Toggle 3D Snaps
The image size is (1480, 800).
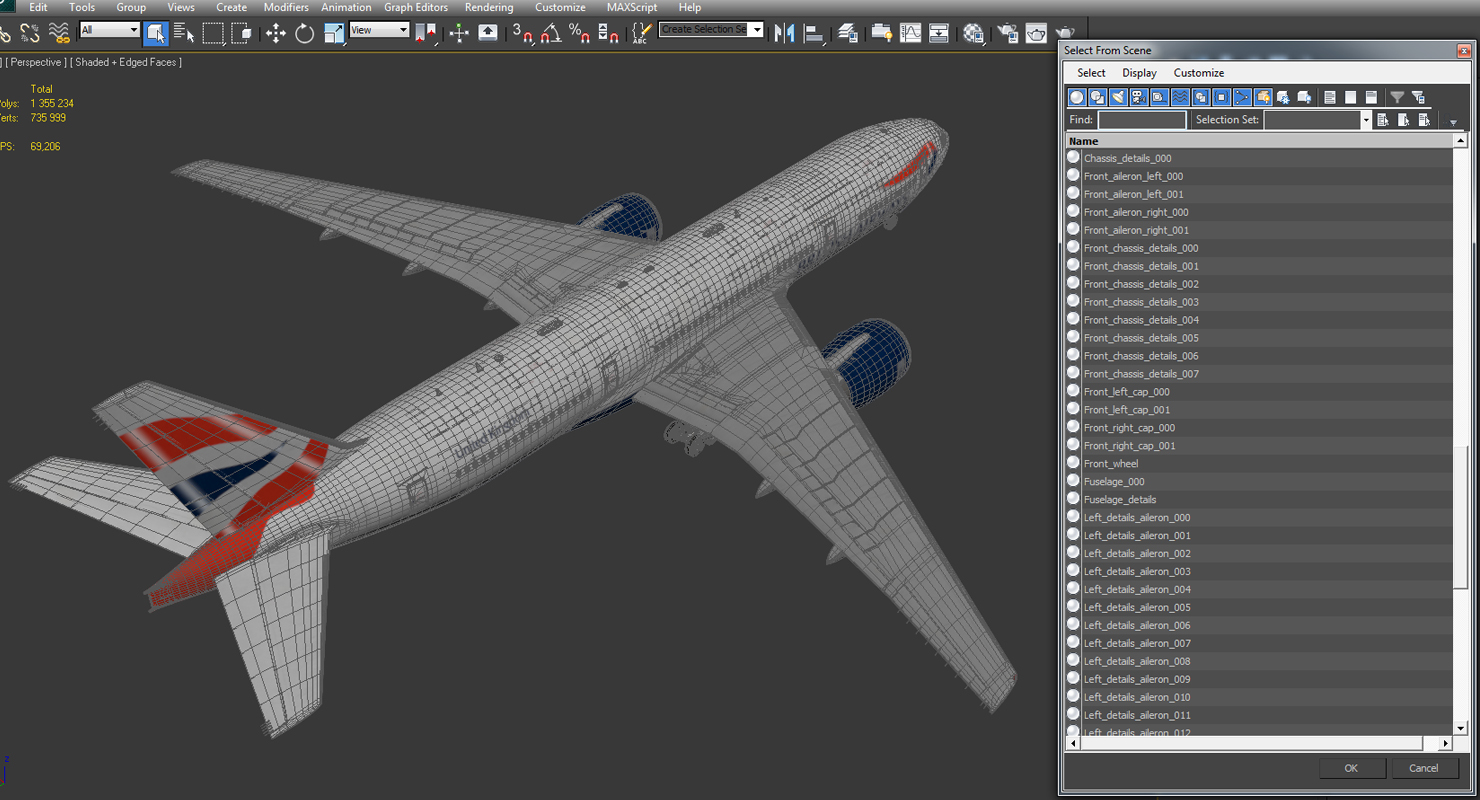(523, 33)
